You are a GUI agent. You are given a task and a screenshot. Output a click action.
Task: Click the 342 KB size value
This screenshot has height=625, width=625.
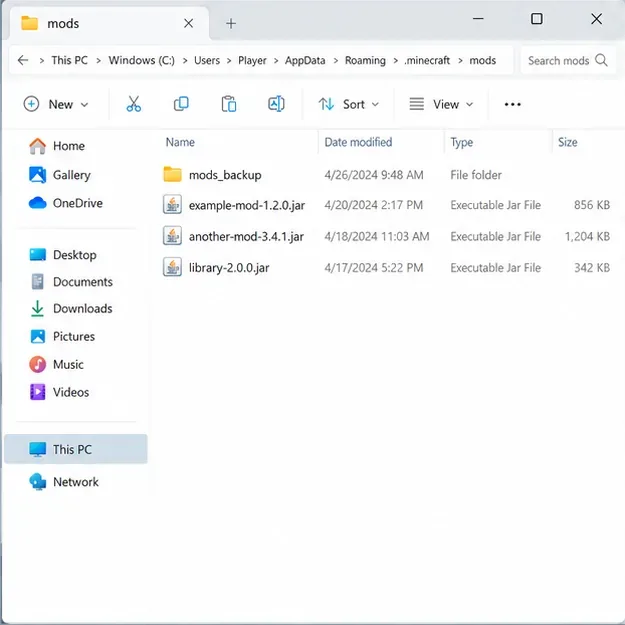(592, 267)
